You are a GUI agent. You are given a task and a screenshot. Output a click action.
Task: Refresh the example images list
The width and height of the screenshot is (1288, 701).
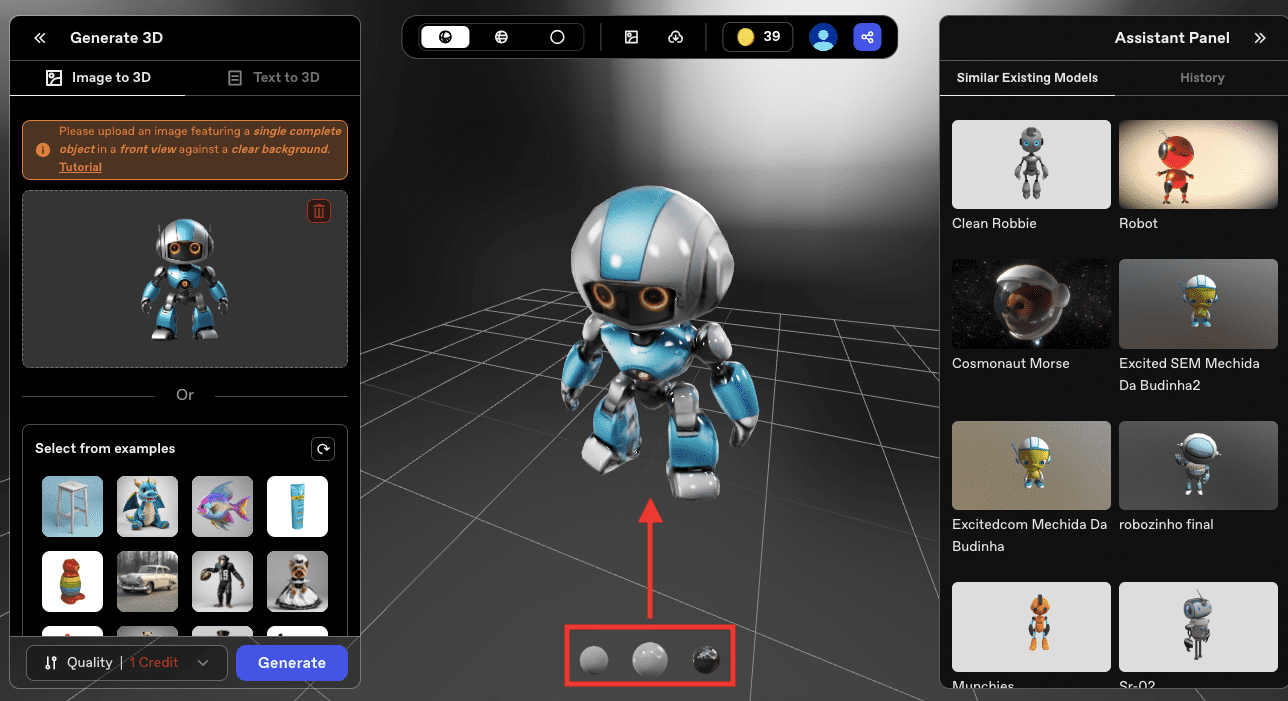point(322,448)
